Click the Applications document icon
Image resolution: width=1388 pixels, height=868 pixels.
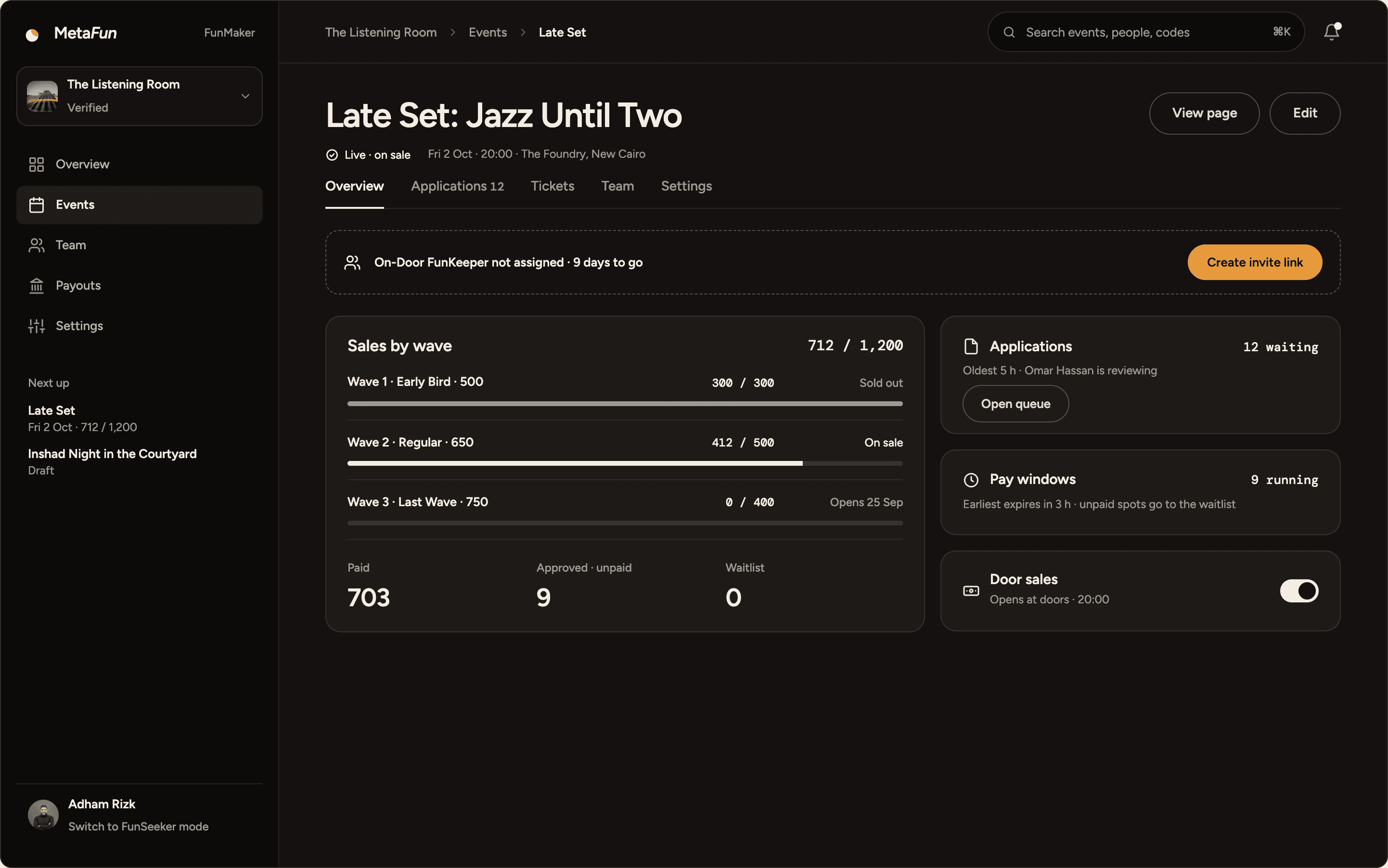pyautogui.click(x=971, y=346)
